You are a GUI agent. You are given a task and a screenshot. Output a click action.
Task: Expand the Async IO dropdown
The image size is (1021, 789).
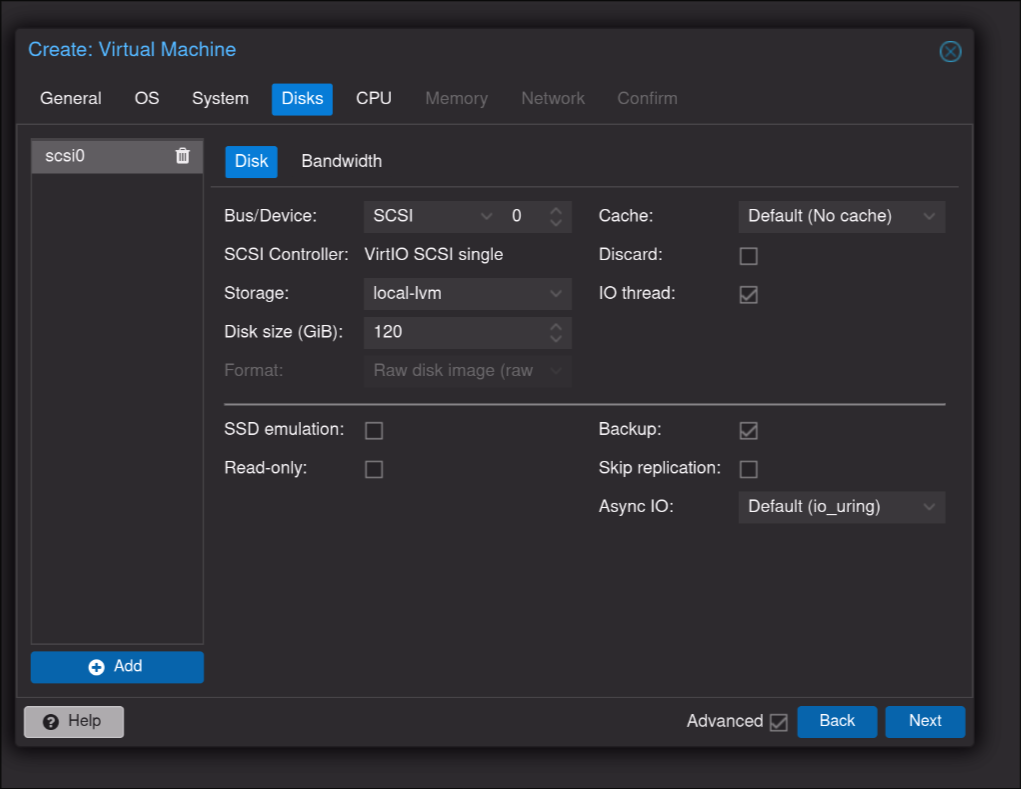[841, 507]
